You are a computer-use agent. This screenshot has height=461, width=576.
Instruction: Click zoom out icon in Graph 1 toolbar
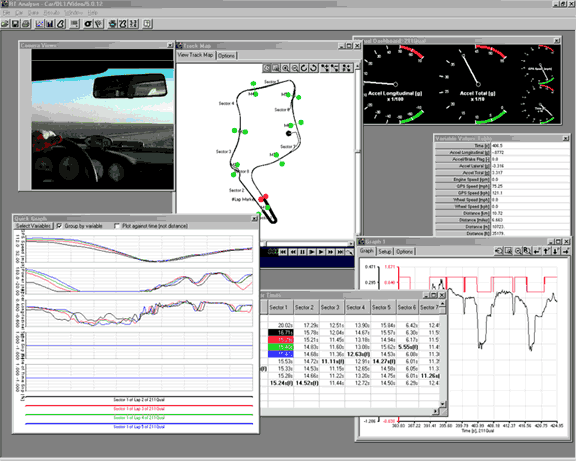(518, 251)
